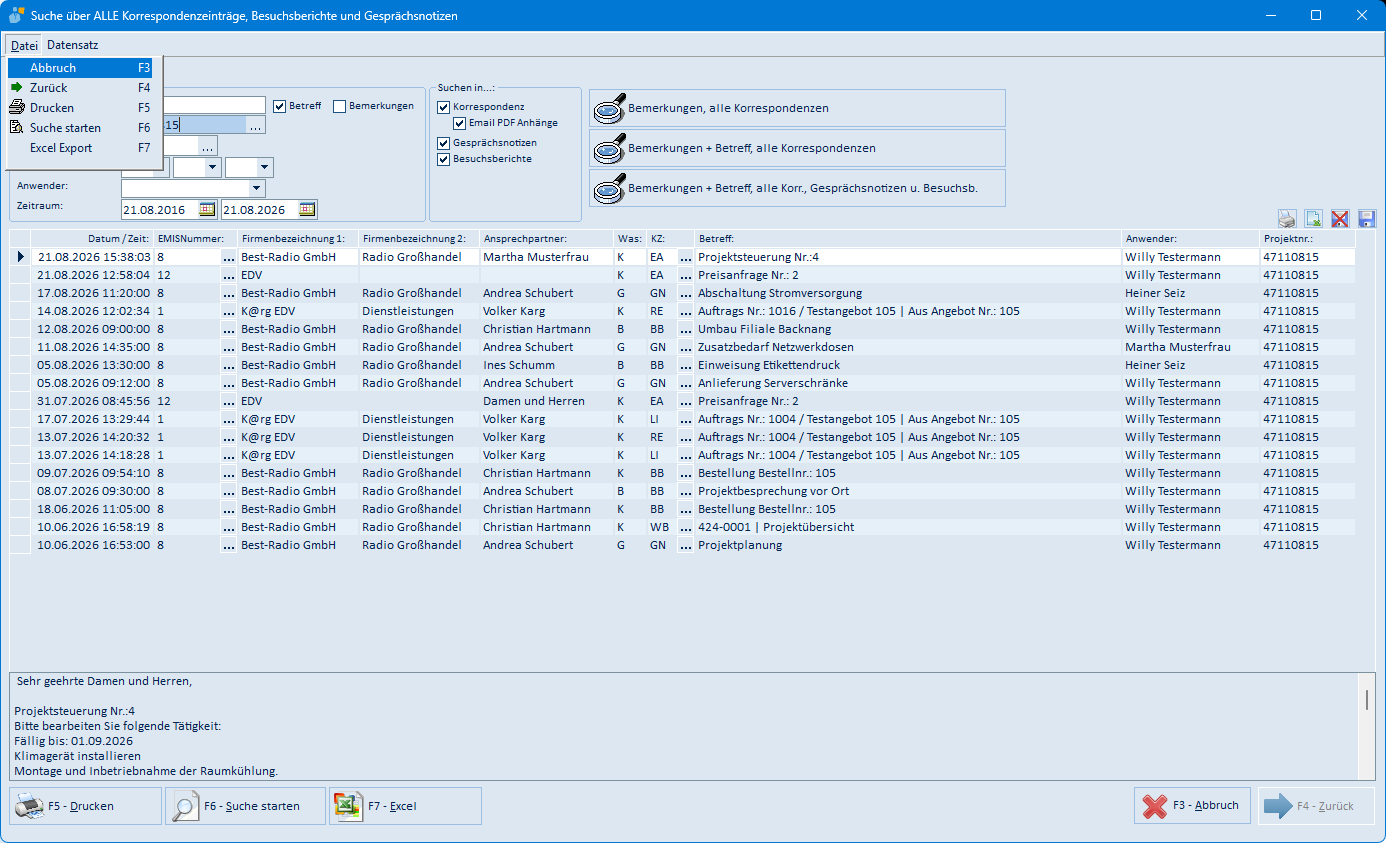
Task: Click the F3 - Abbruch bottom button
Action: coord(1192,805)
